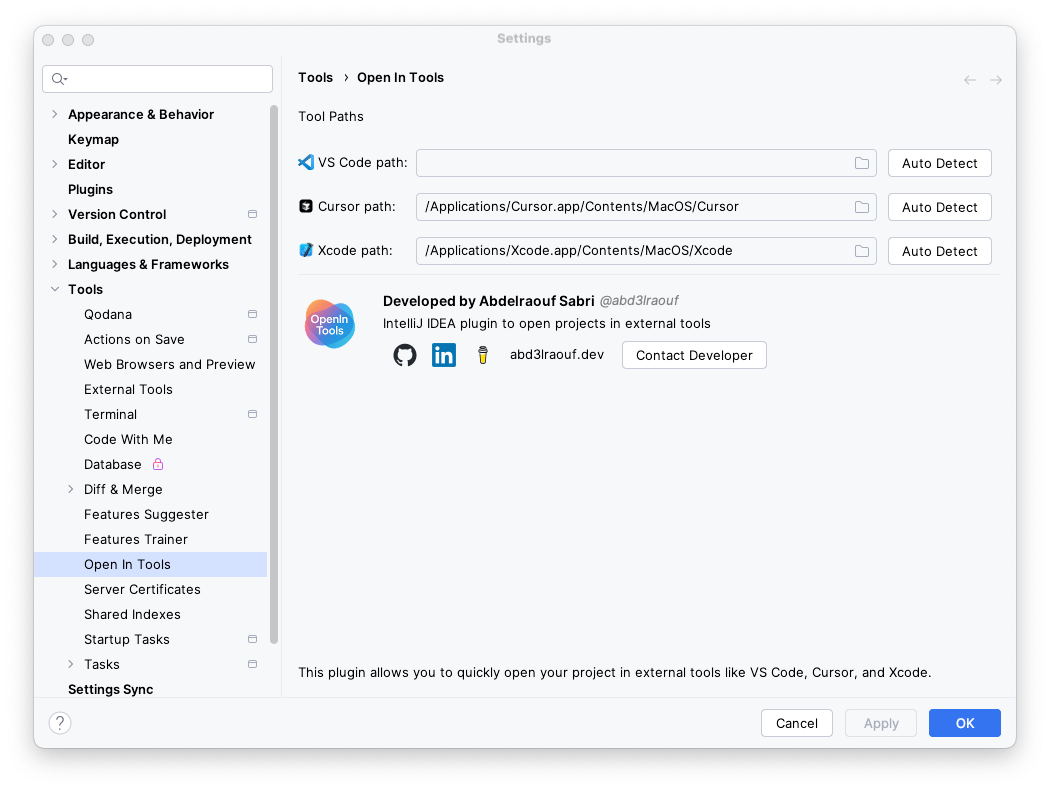Screen dimensions: 1050x790
Task: Click the Buy Me a Coffee icon
Action: tap(482, 355)
